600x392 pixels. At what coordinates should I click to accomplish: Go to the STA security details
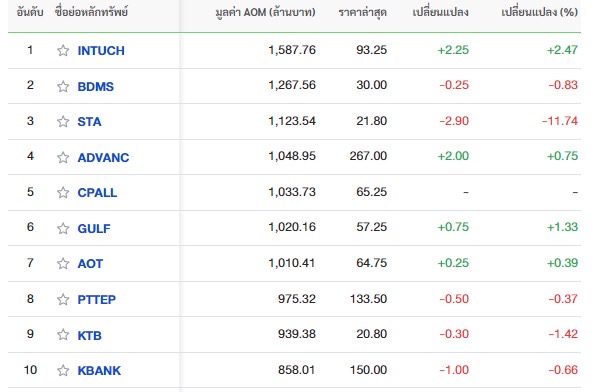89,122
